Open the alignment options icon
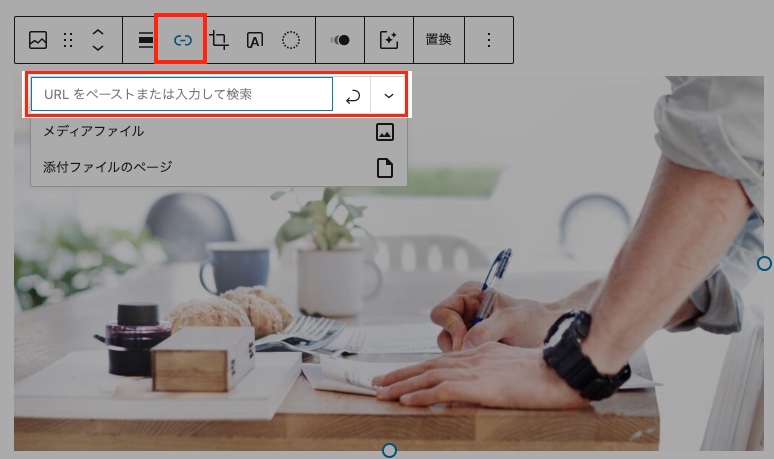This screenshot has height=459, width=774. click(145, 40)
